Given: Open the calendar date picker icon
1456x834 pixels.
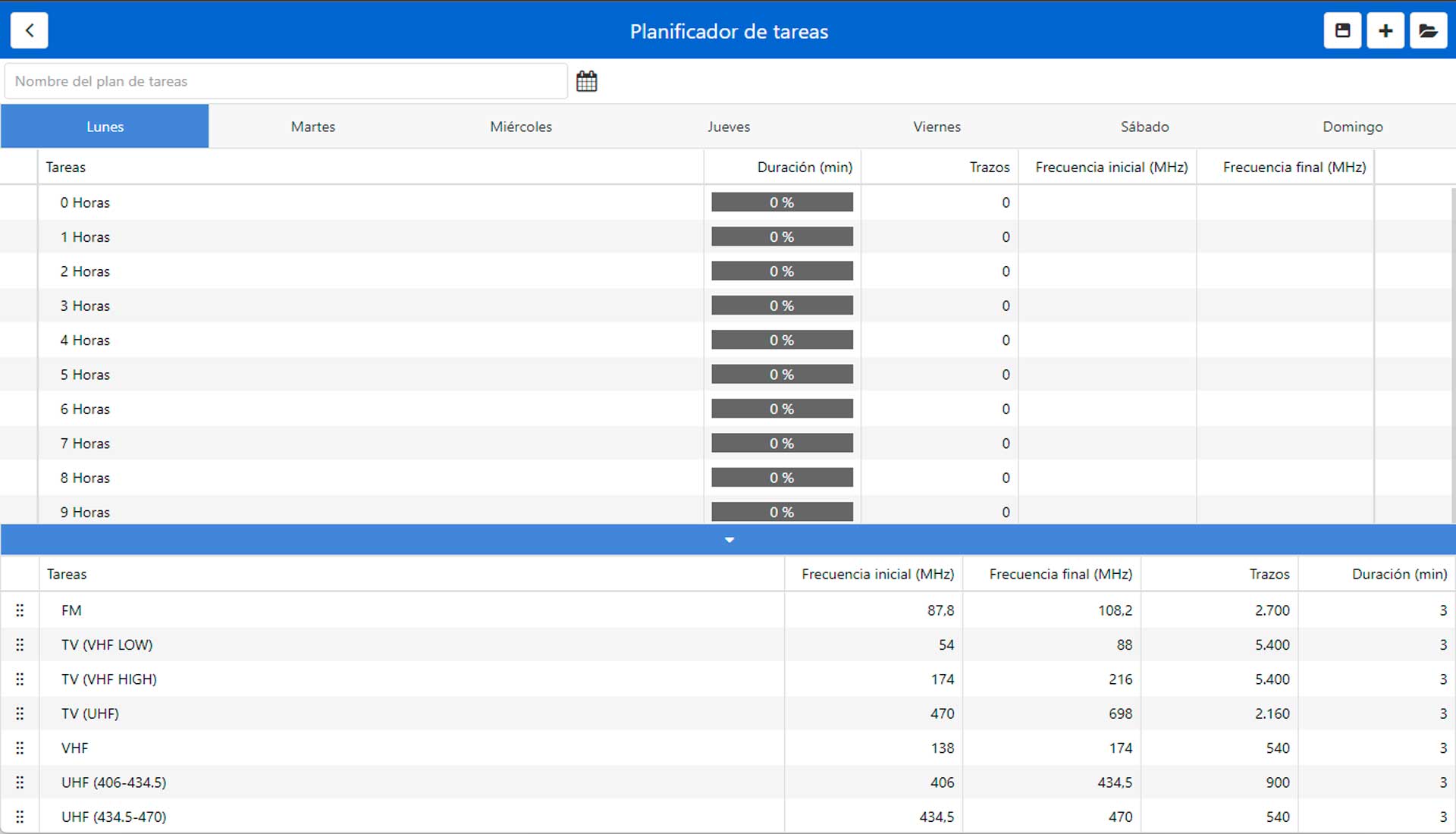Looking at the screenshot, I should click(x=587, y=81).
